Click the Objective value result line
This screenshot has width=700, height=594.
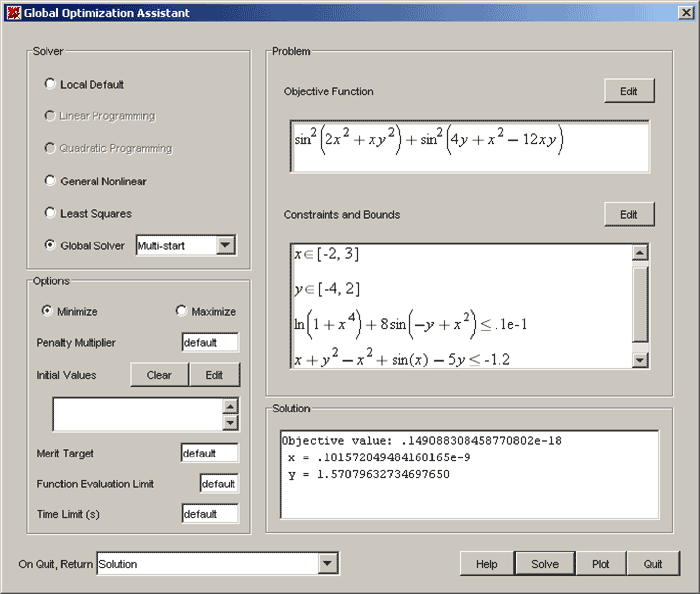point(421,441)
